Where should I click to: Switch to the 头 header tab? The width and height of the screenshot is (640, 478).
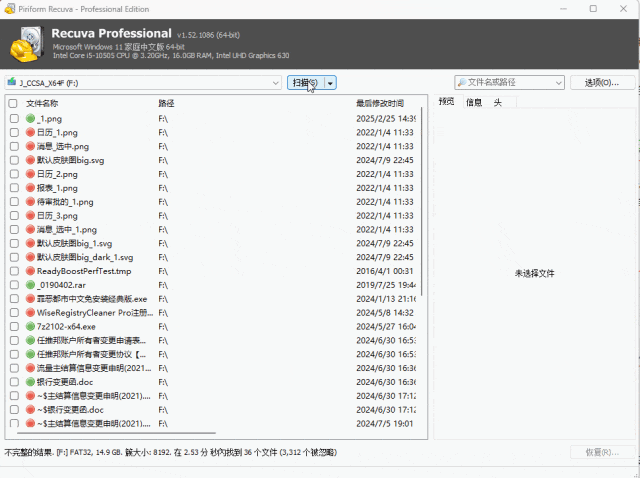[498, 102]
